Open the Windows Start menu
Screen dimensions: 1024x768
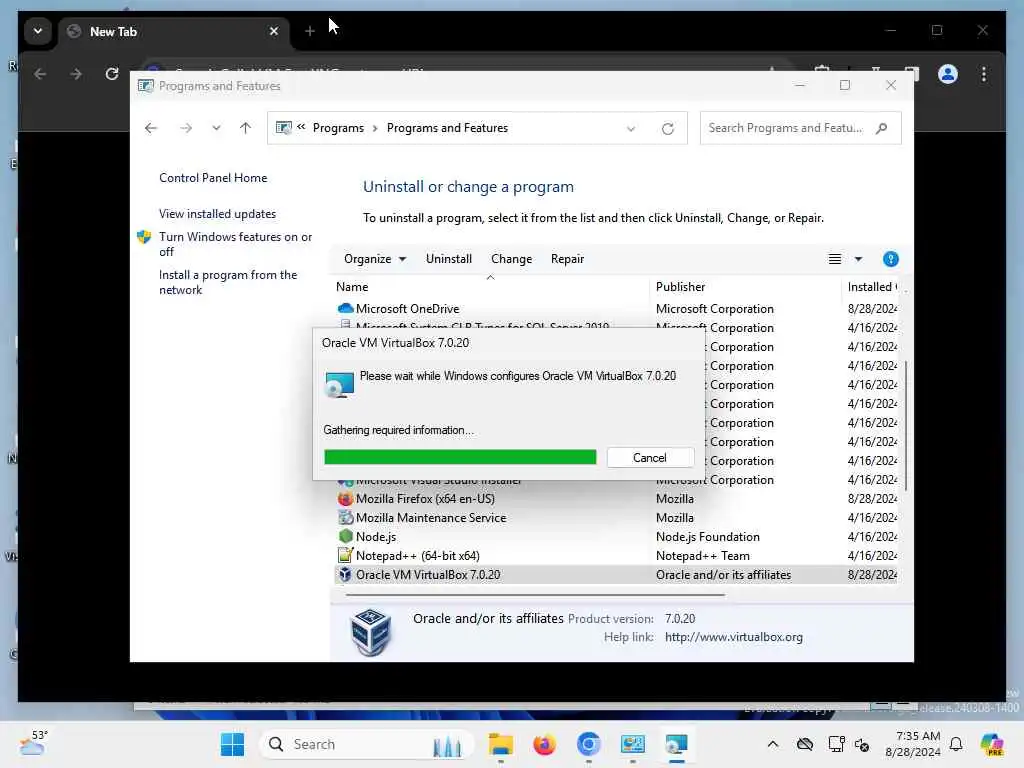[232, 744]
